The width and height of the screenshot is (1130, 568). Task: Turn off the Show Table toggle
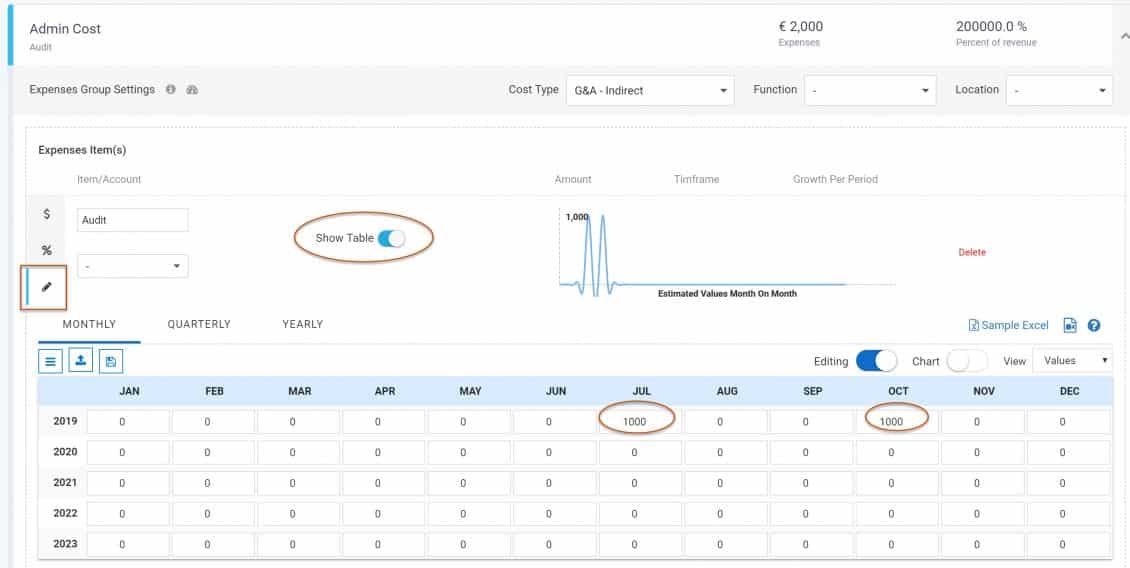[391, 238]
